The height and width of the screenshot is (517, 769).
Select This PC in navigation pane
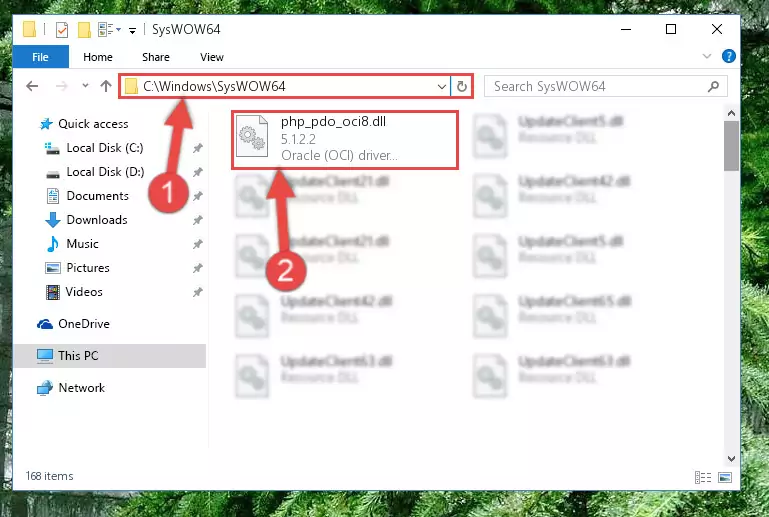pyautogui.click(x=110, y=356)
